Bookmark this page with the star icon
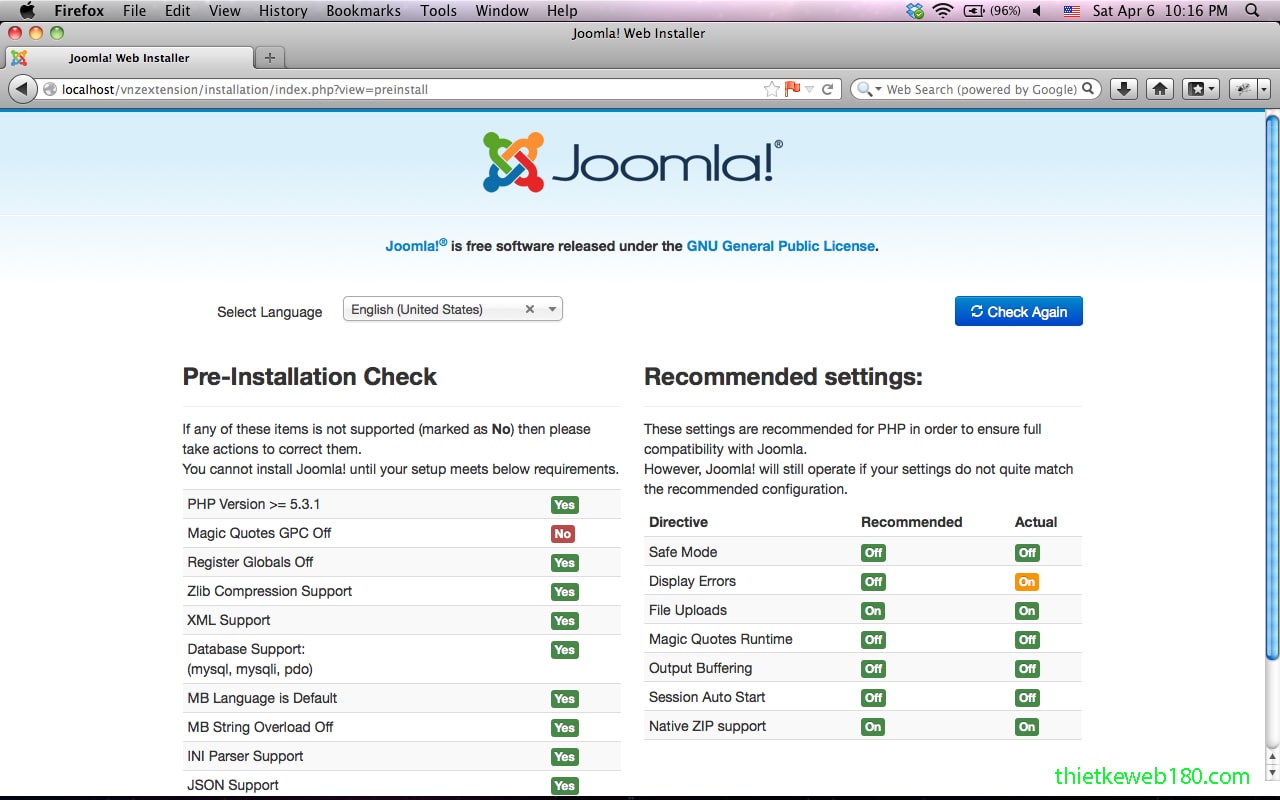This screenshot has height=800, width=1280. point(770,89)
